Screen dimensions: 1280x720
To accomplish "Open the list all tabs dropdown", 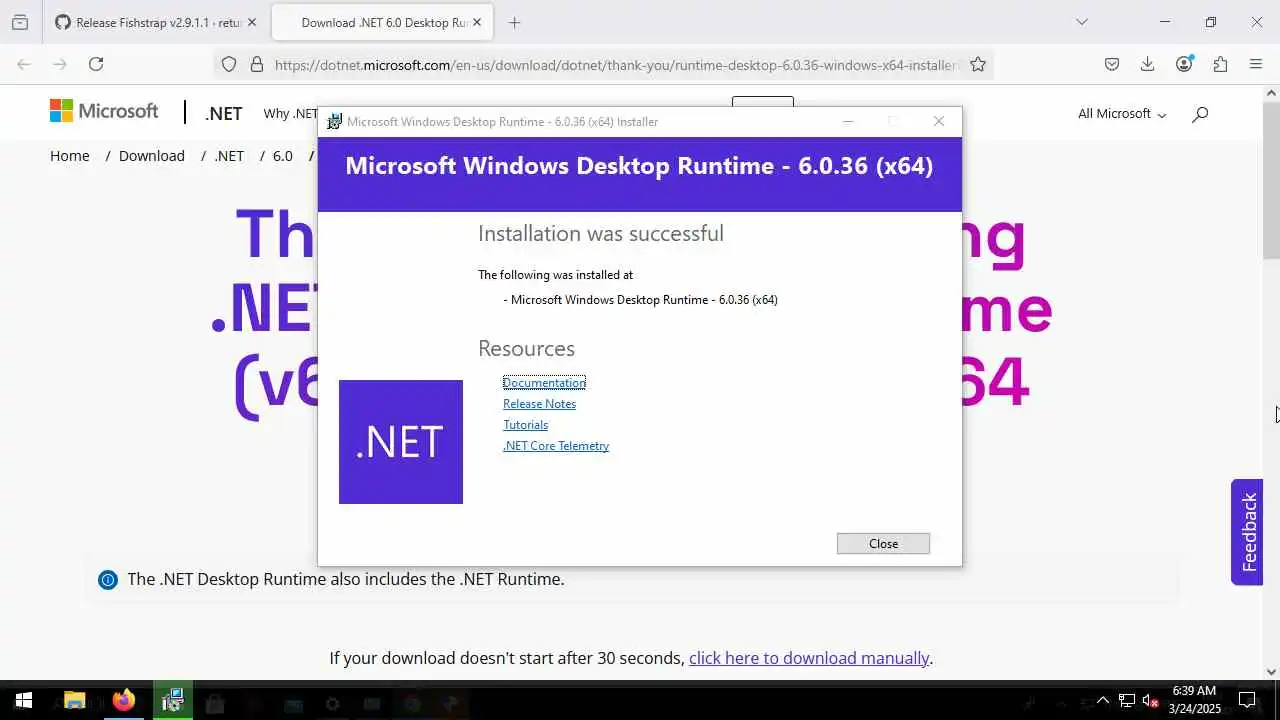I will 1081,22.
